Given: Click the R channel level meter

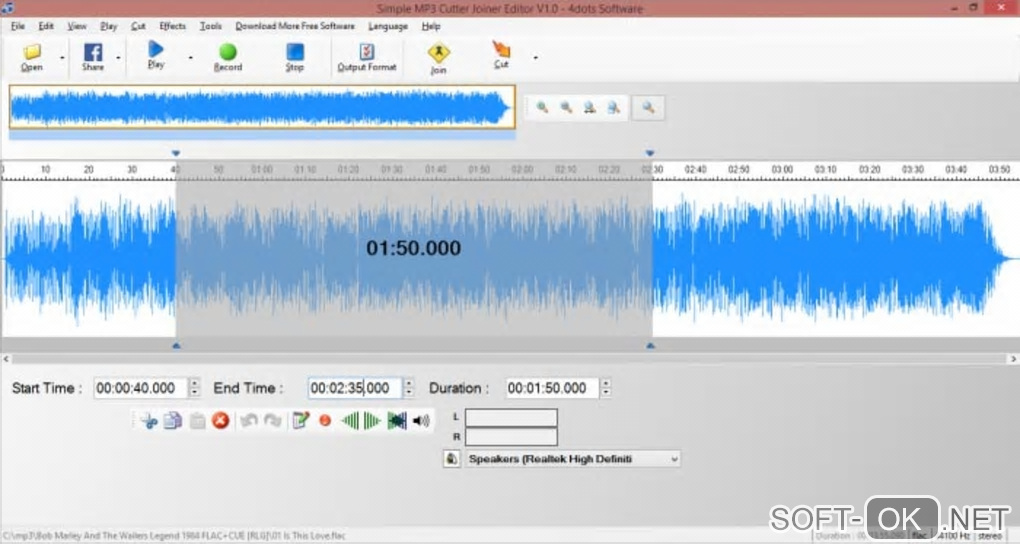Looking at the screenshot, I should [511, 436].
